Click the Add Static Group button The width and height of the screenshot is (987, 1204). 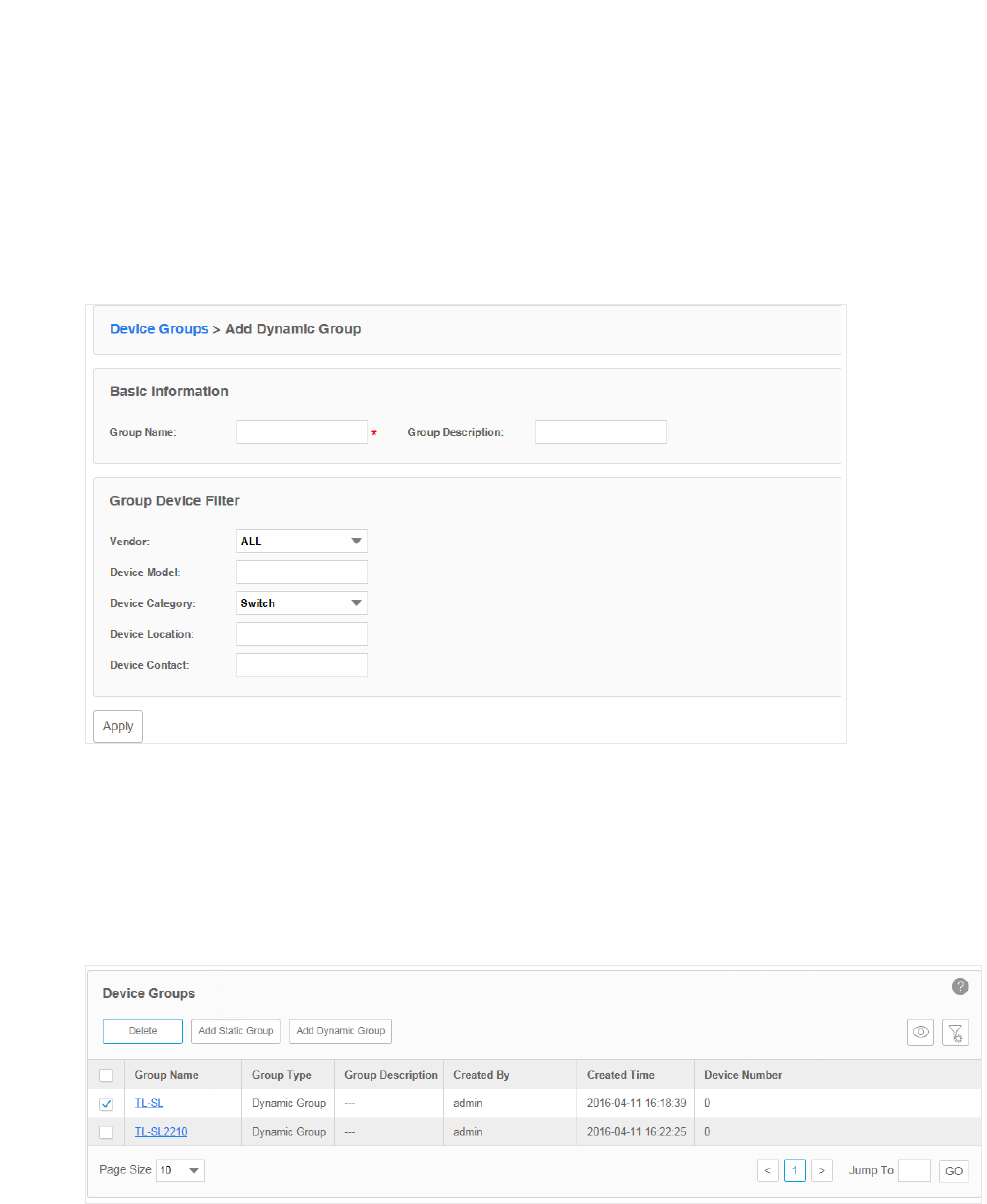[x=236, y=1031]
